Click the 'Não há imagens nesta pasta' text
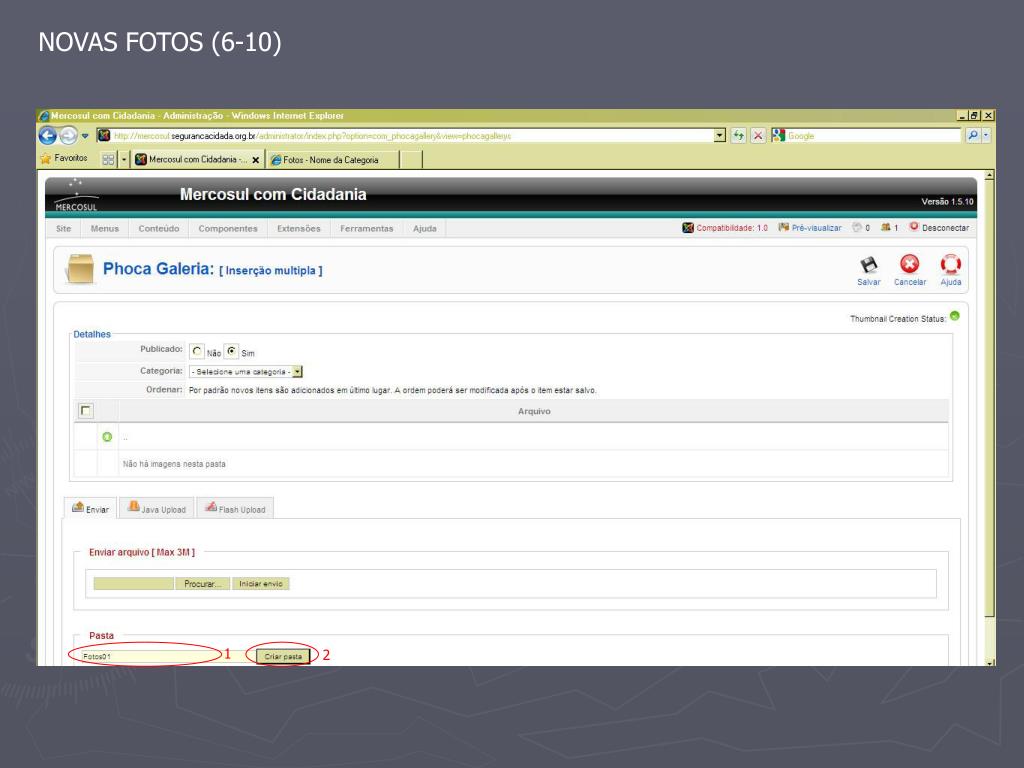Screen dimensions: 1024x768 [174, 464]
